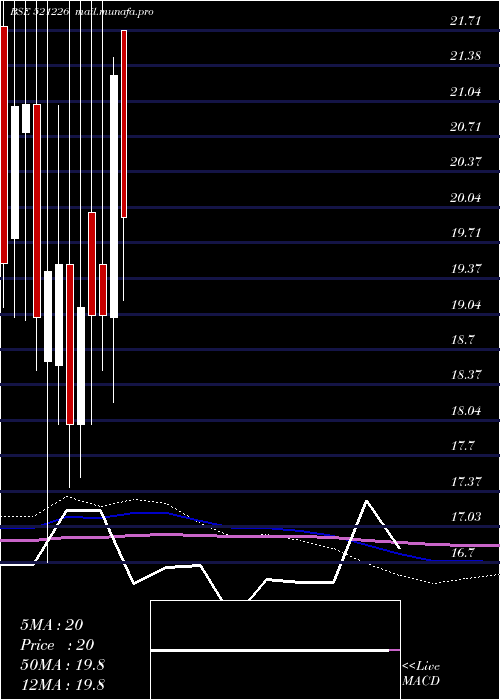
Task: Click the 21.04 price axis label
Action: click(x=466, y=92)
